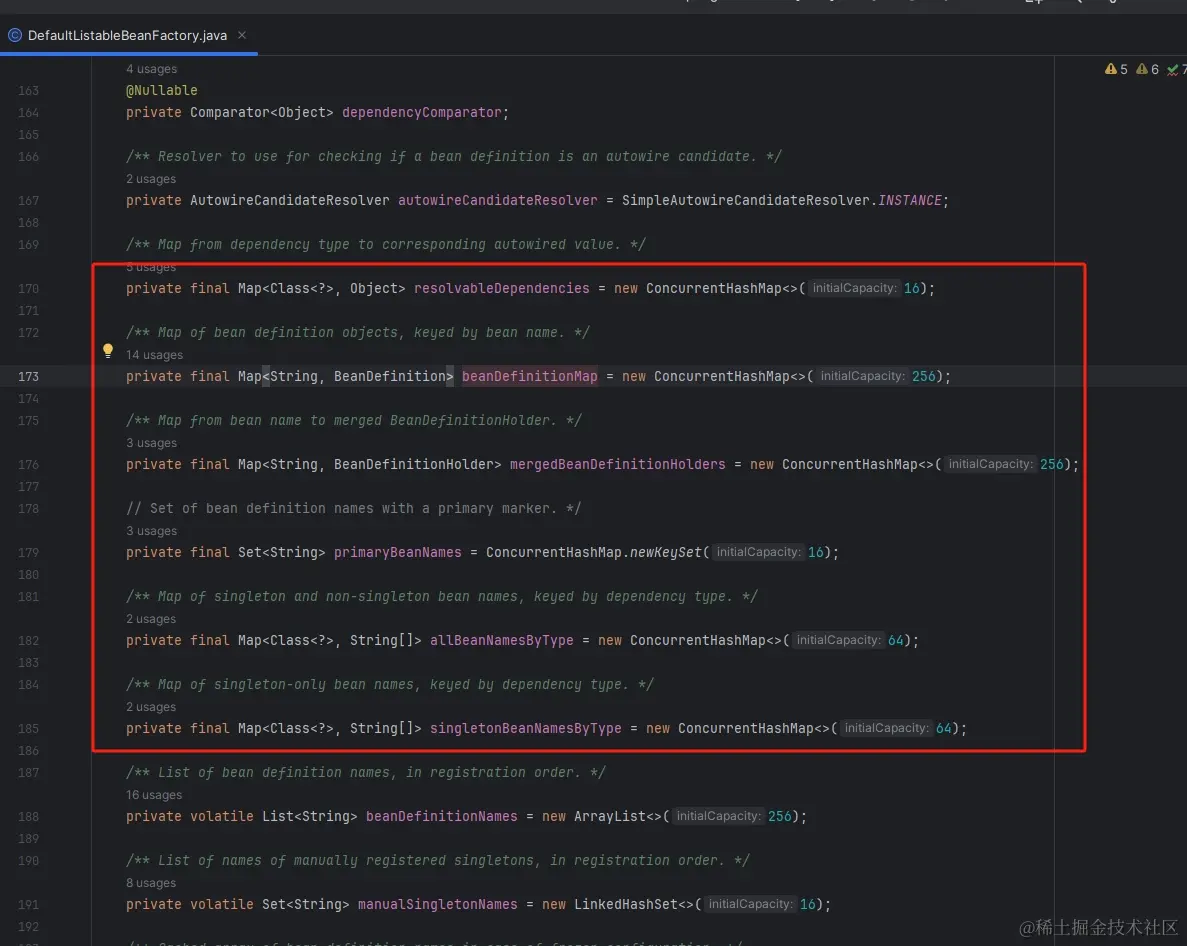Image resolution: width=1187 pixels, height=946 pixels.
Task: Open the warnings indicator showing 5
Action: 1117,69
